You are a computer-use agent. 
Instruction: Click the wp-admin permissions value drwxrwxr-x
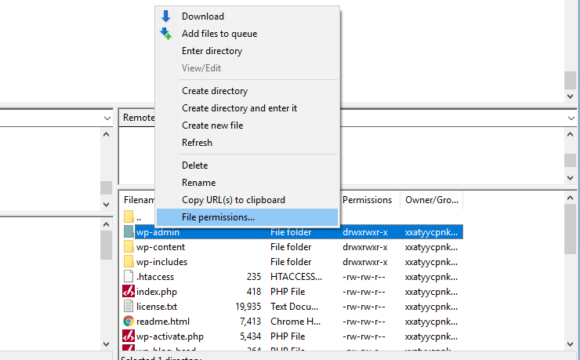click(x=365, y=232)
